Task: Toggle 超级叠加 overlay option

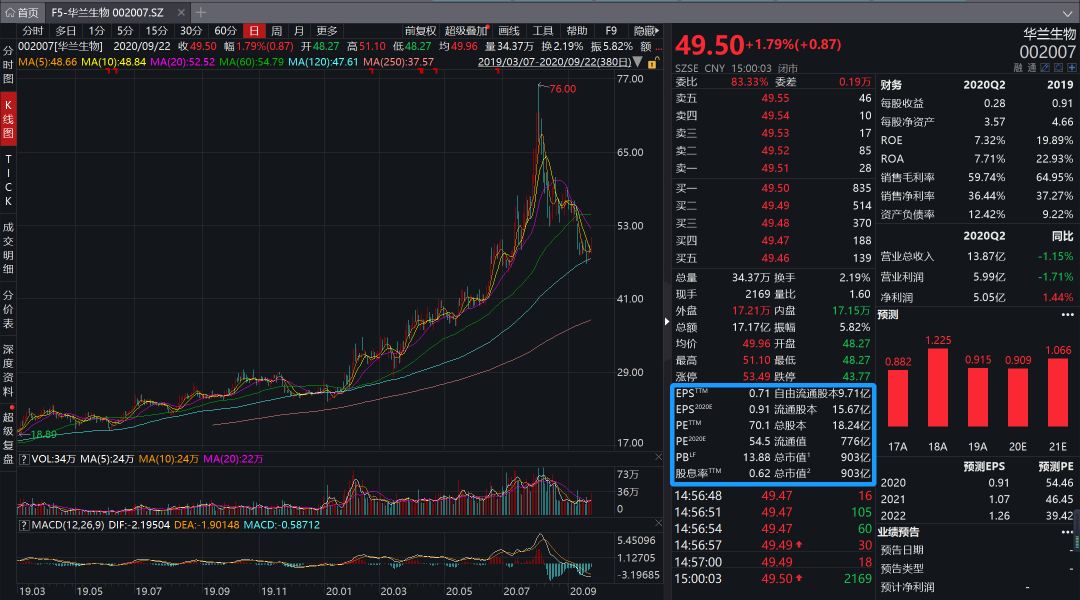Action: pos(467,31)
